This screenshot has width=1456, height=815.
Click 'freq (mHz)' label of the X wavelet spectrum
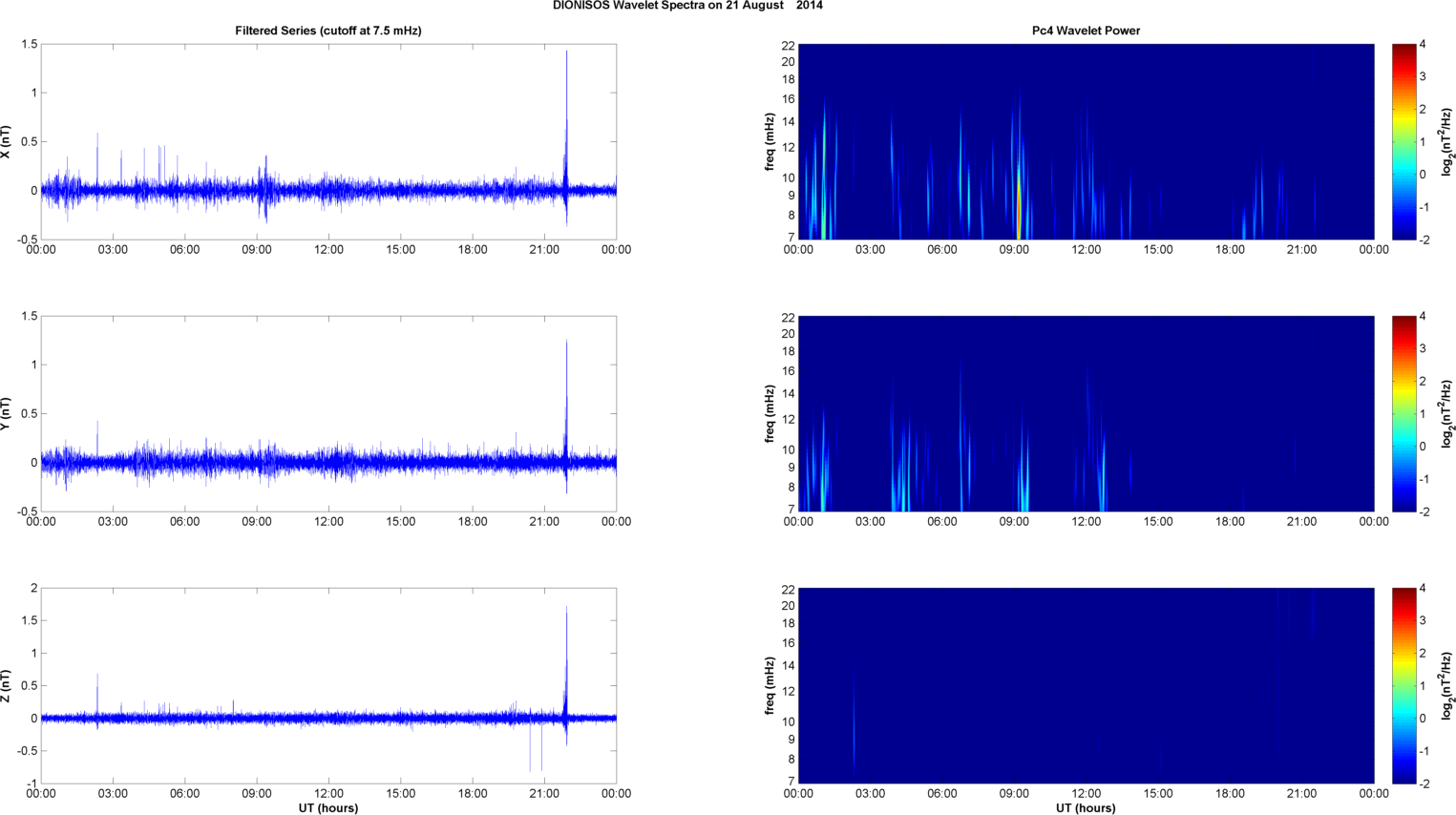click(x=770, y=142)
